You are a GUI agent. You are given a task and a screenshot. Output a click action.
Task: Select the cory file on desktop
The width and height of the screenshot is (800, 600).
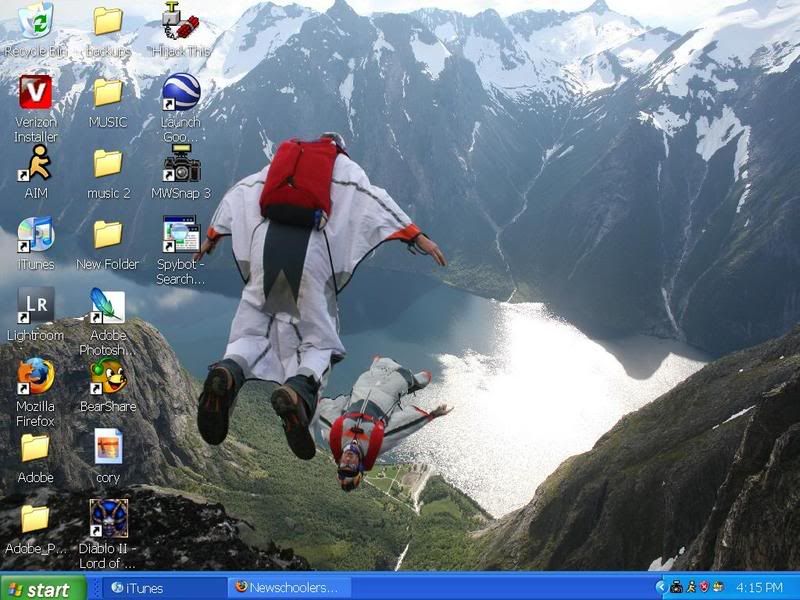pos(108,448)
